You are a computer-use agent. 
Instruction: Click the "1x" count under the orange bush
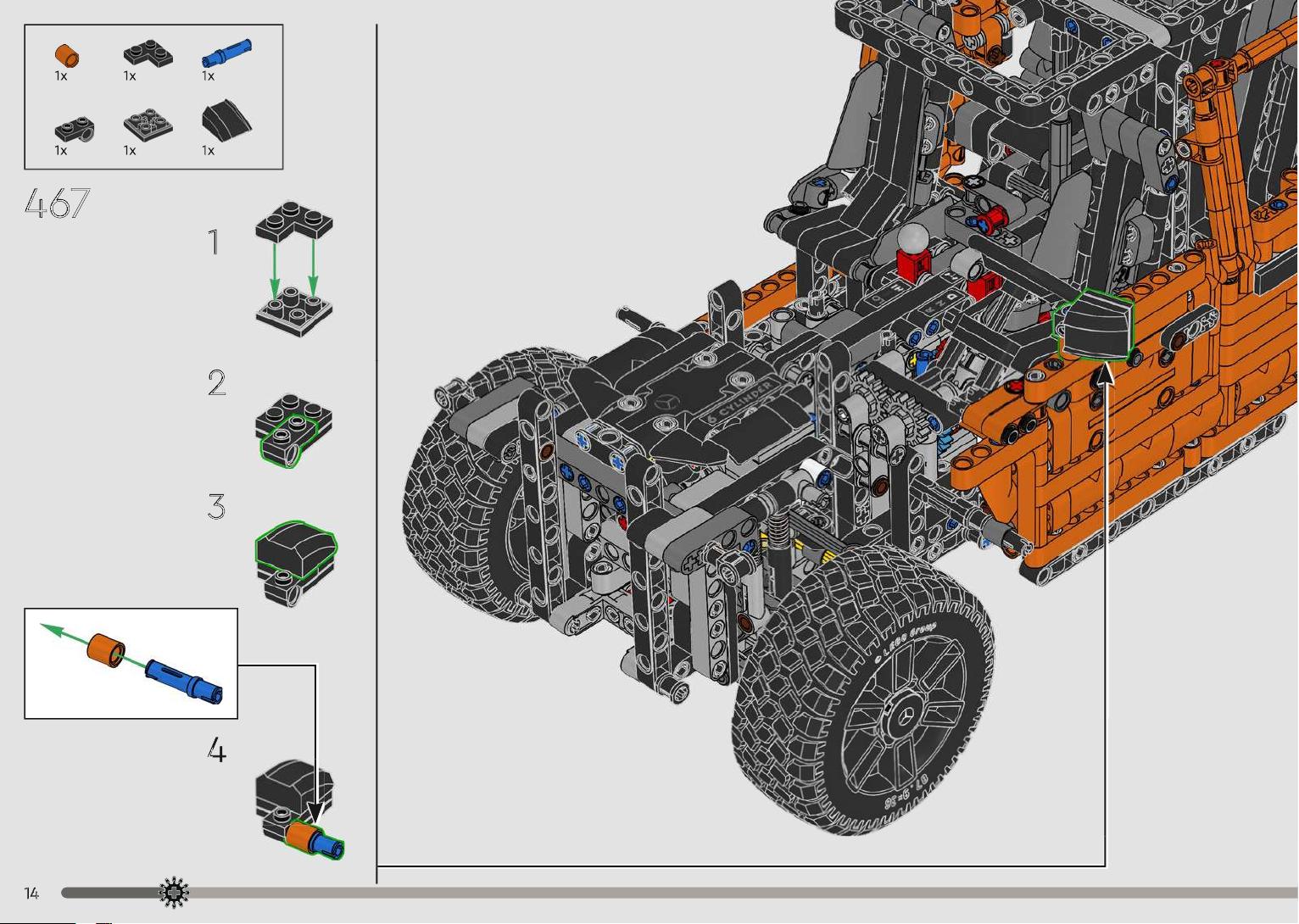tap(61, 75)
